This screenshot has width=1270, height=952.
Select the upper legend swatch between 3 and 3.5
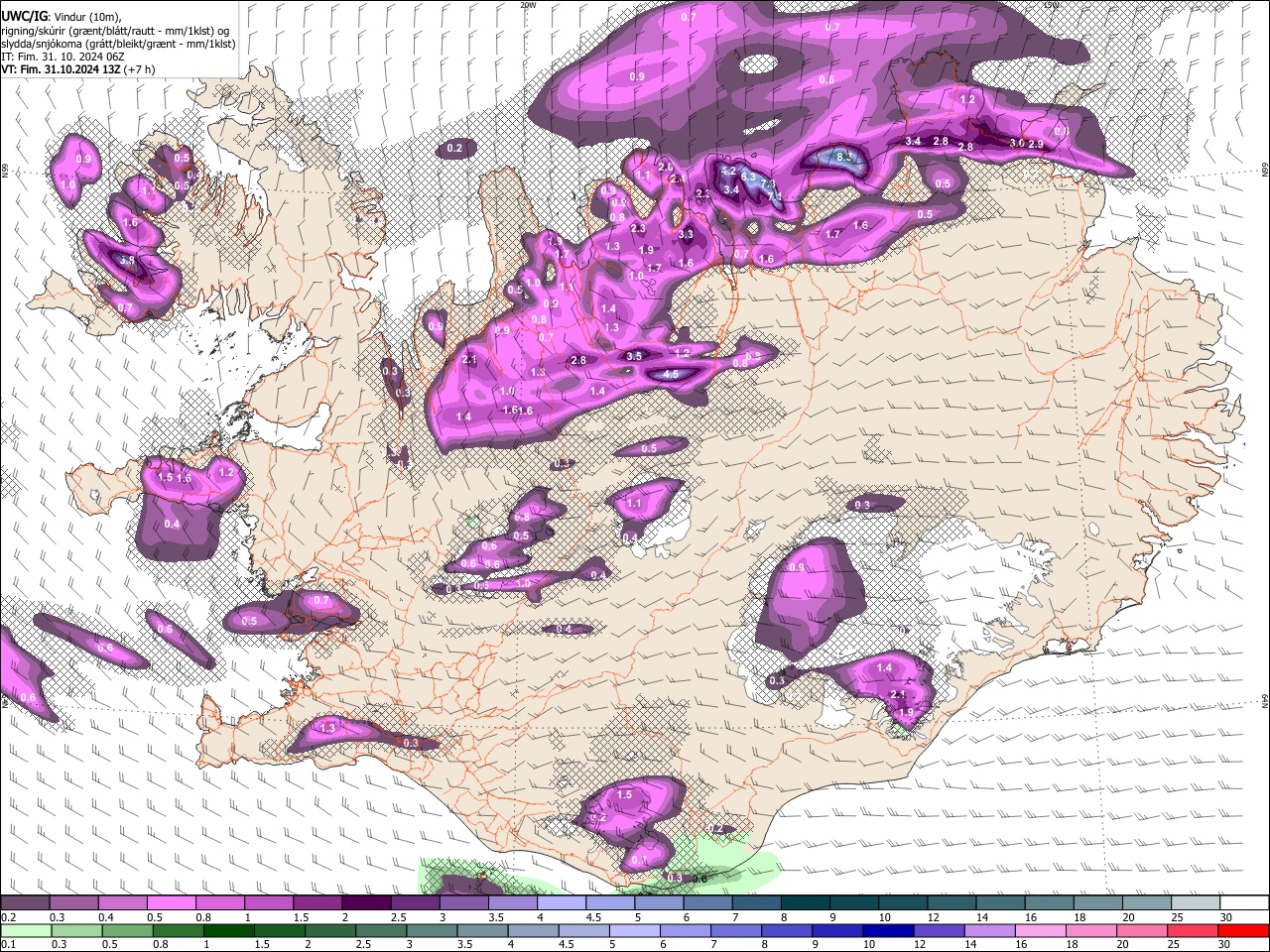point(463,903)
